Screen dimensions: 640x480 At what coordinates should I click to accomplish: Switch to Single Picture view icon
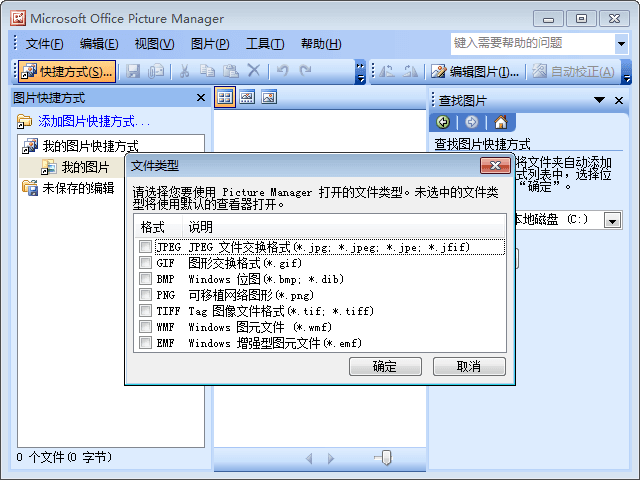tap(269, 97)
